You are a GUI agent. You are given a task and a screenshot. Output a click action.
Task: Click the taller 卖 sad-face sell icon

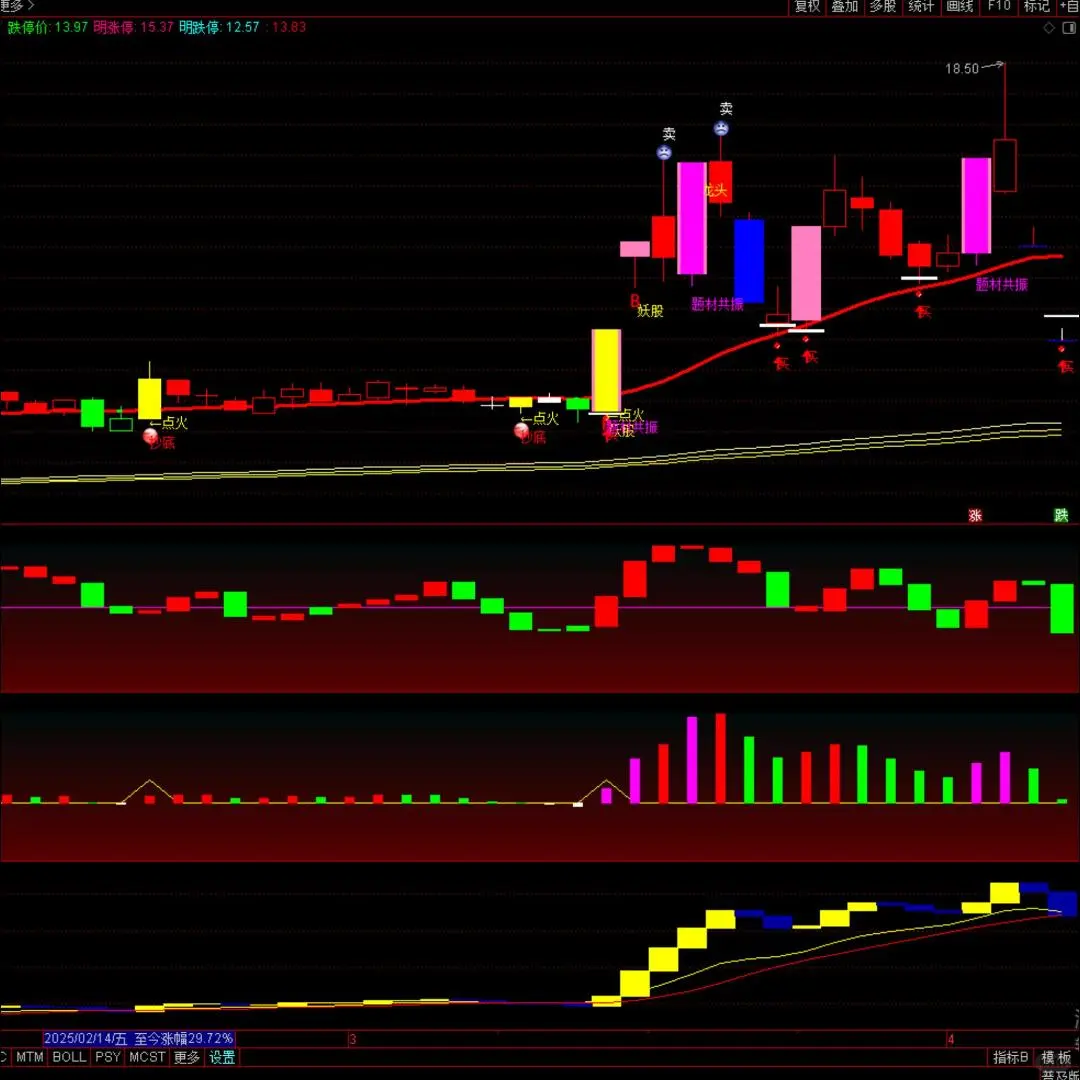[x=721, y=128]
